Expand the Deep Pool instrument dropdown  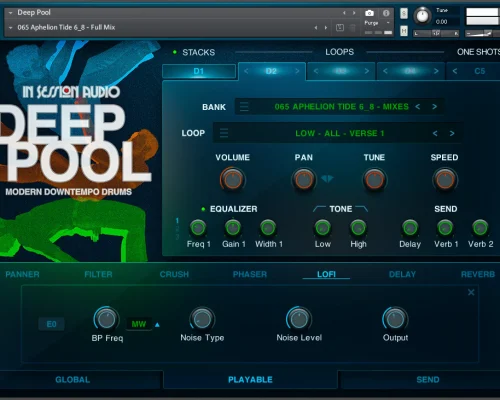[x=11, y=13]
